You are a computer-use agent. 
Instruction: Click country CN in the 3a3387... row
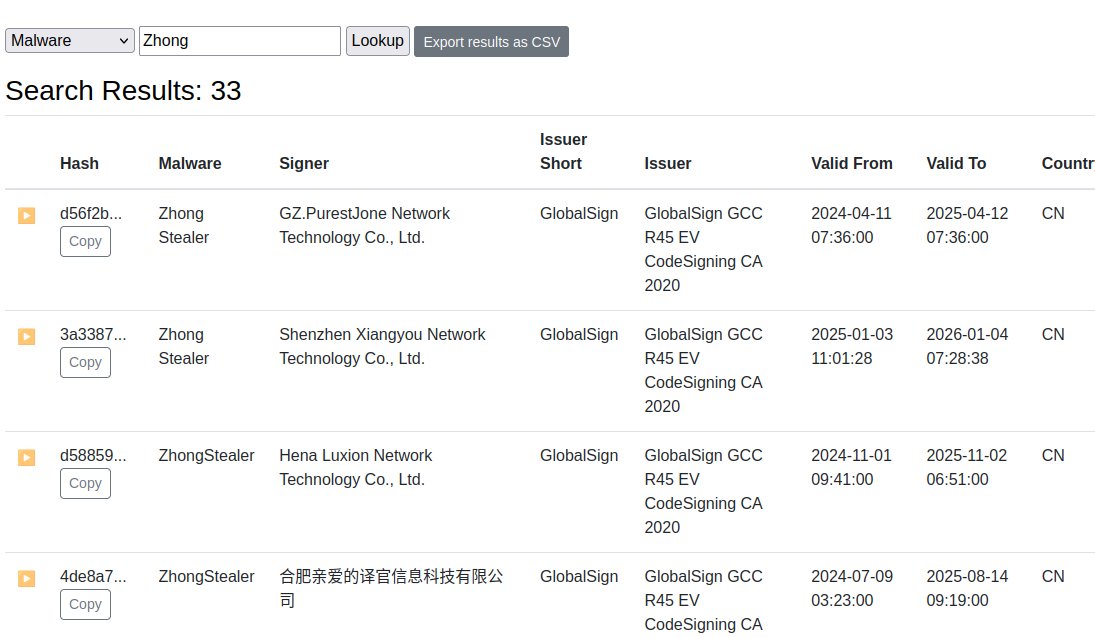pyautogui.click(x=1053, y=334)
